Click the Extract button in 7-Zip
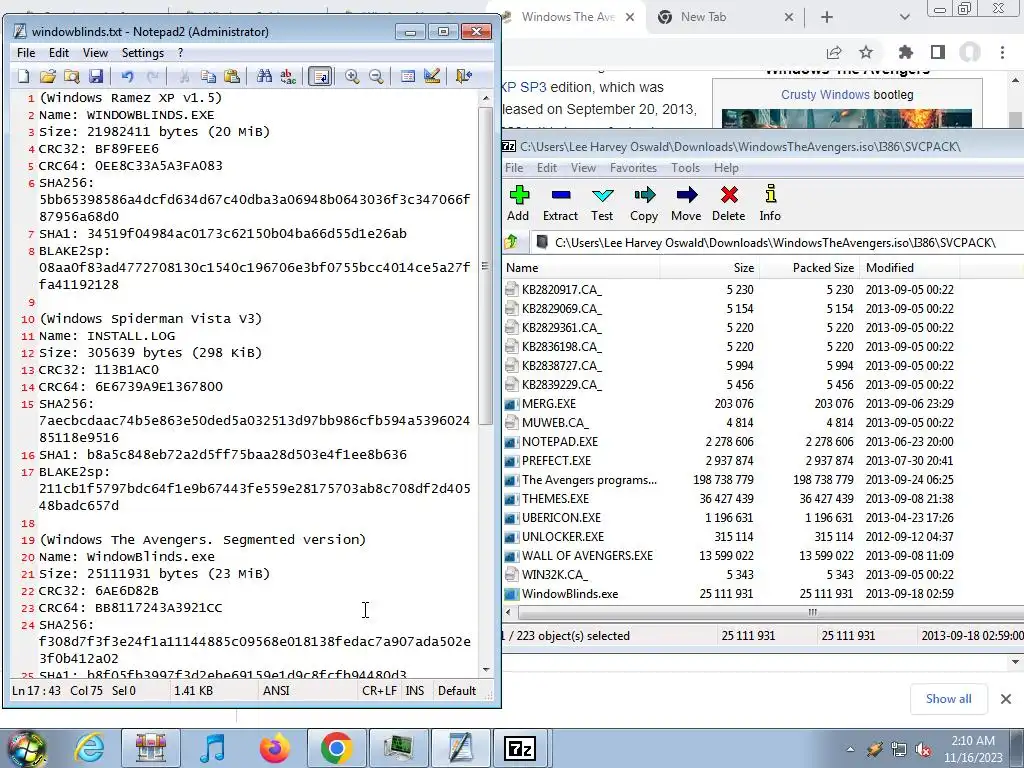 tap(560, 203)
